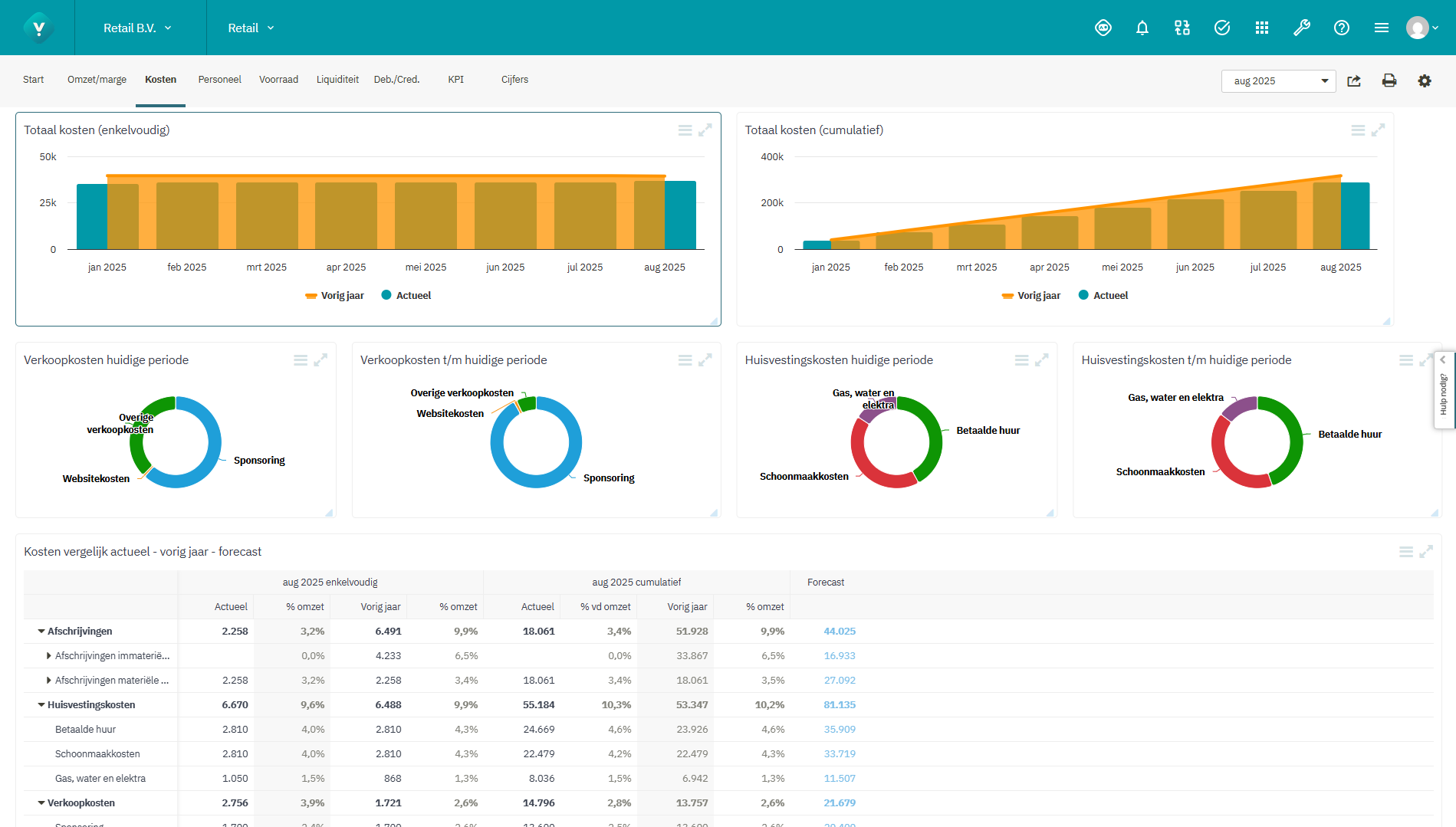
Task: Click the Afschrijvingen forecast value 44.025
Action: [839, 632]
